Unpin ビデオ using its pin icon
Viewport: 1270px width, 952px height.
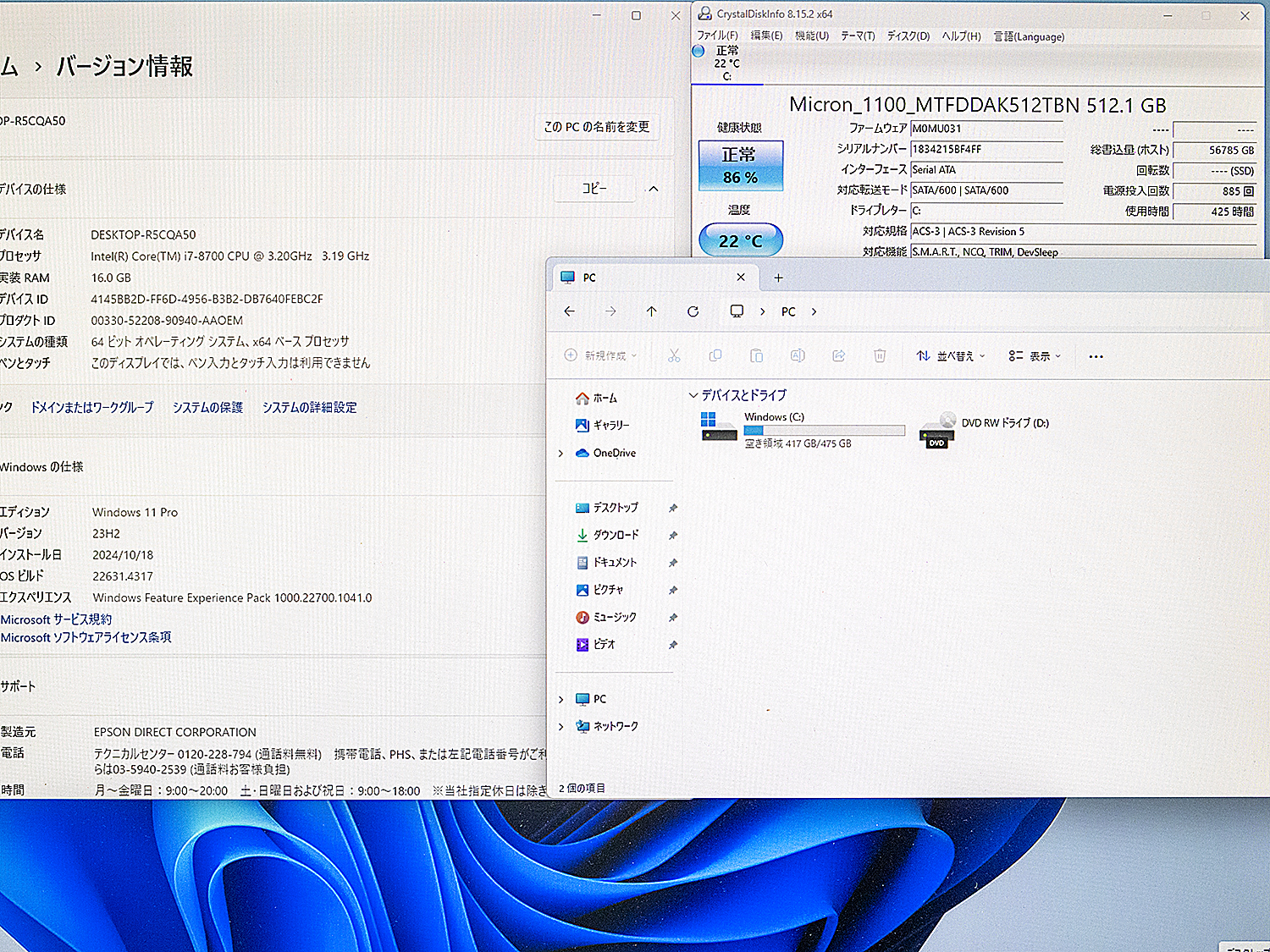click(673, 645)
